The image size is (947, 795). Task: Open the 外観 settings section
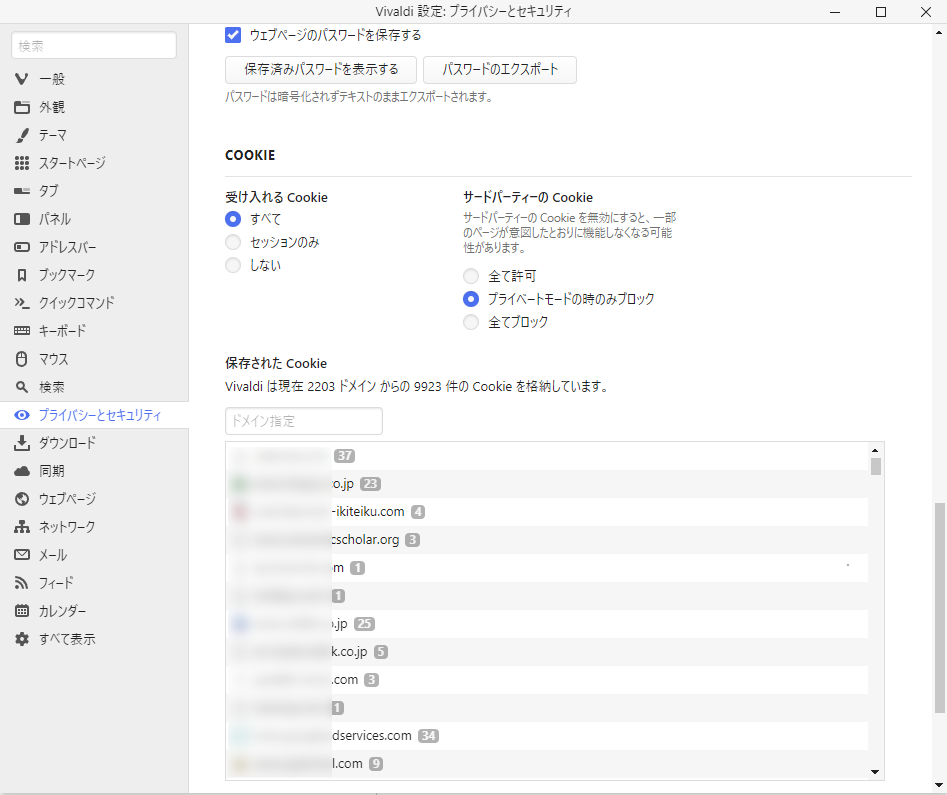coord(94,107)
